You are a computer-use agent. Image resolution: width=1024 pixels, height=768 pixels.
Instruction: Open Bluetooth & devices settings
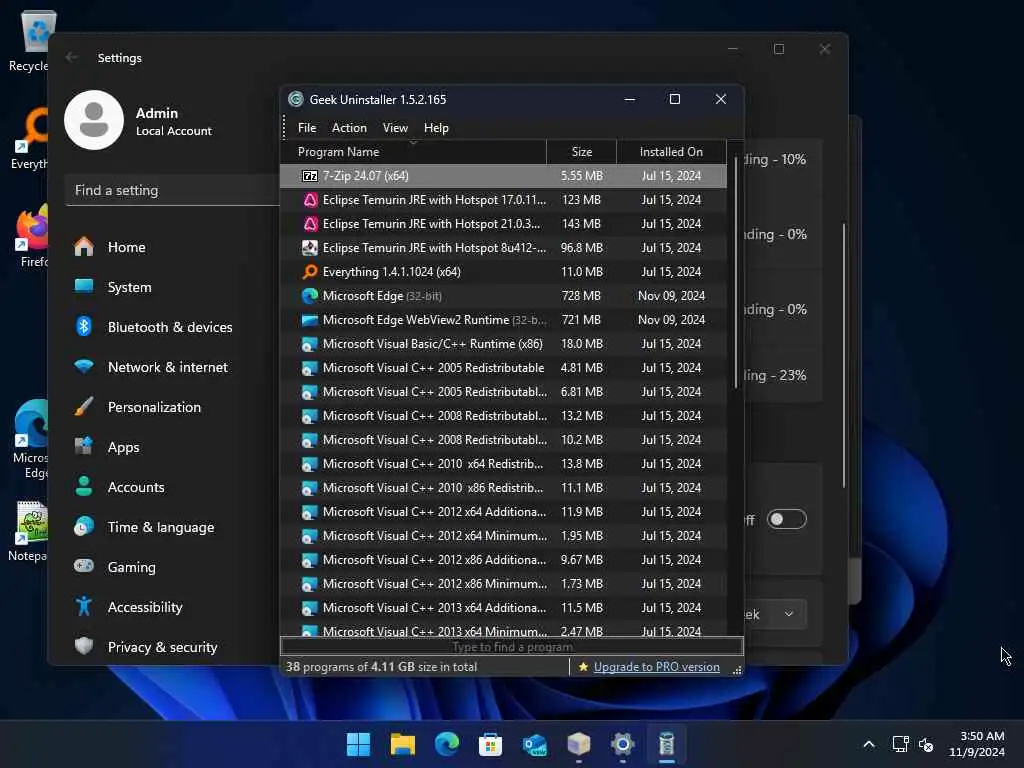[171, 327]
